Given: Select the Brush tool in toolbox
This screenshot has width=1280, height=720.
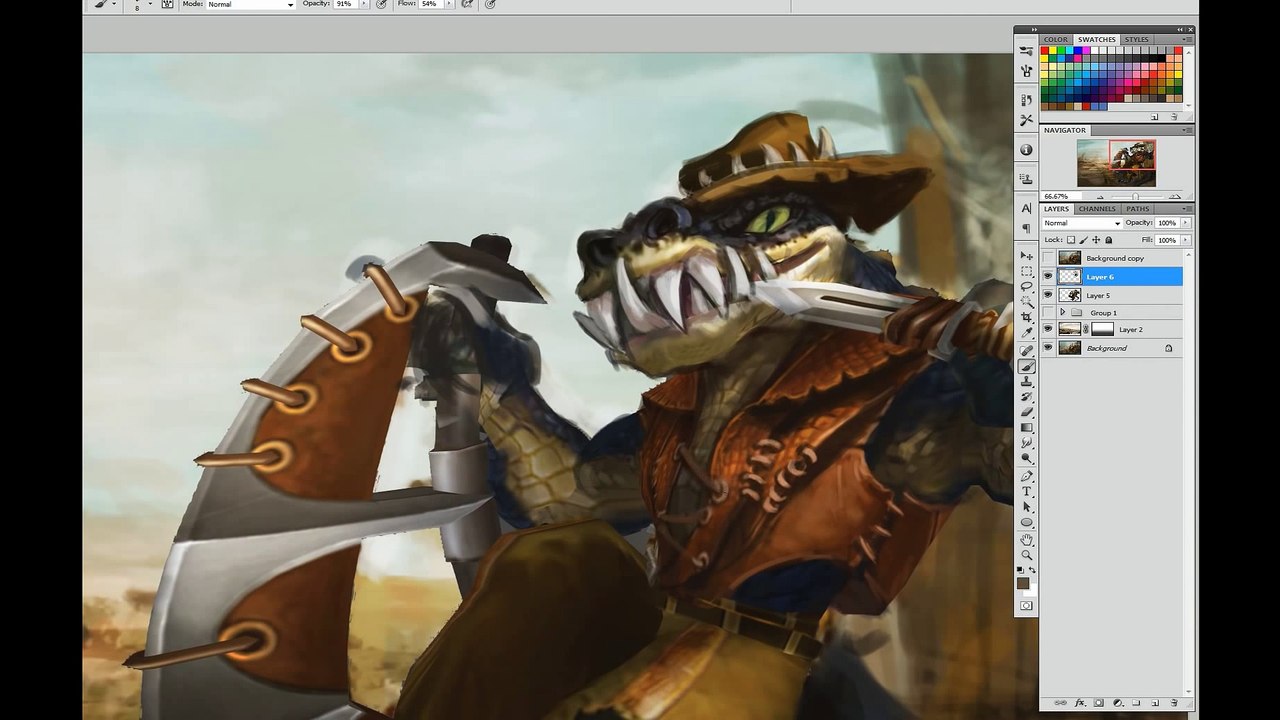Looking at the screenshot, I should point(1026,366).
